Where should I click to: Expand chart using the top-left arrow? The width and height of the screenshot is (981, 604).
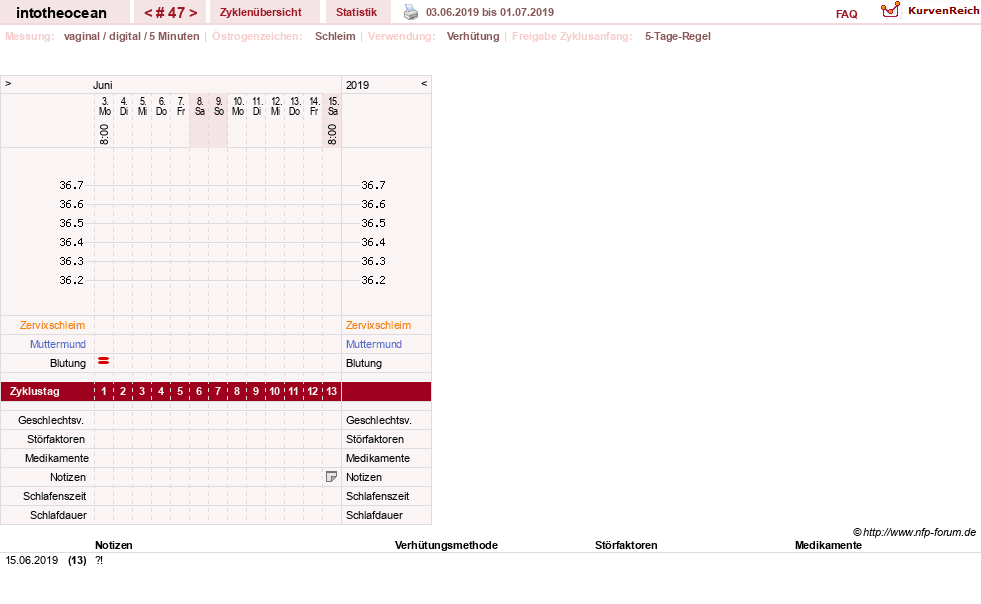click(8, 83)
